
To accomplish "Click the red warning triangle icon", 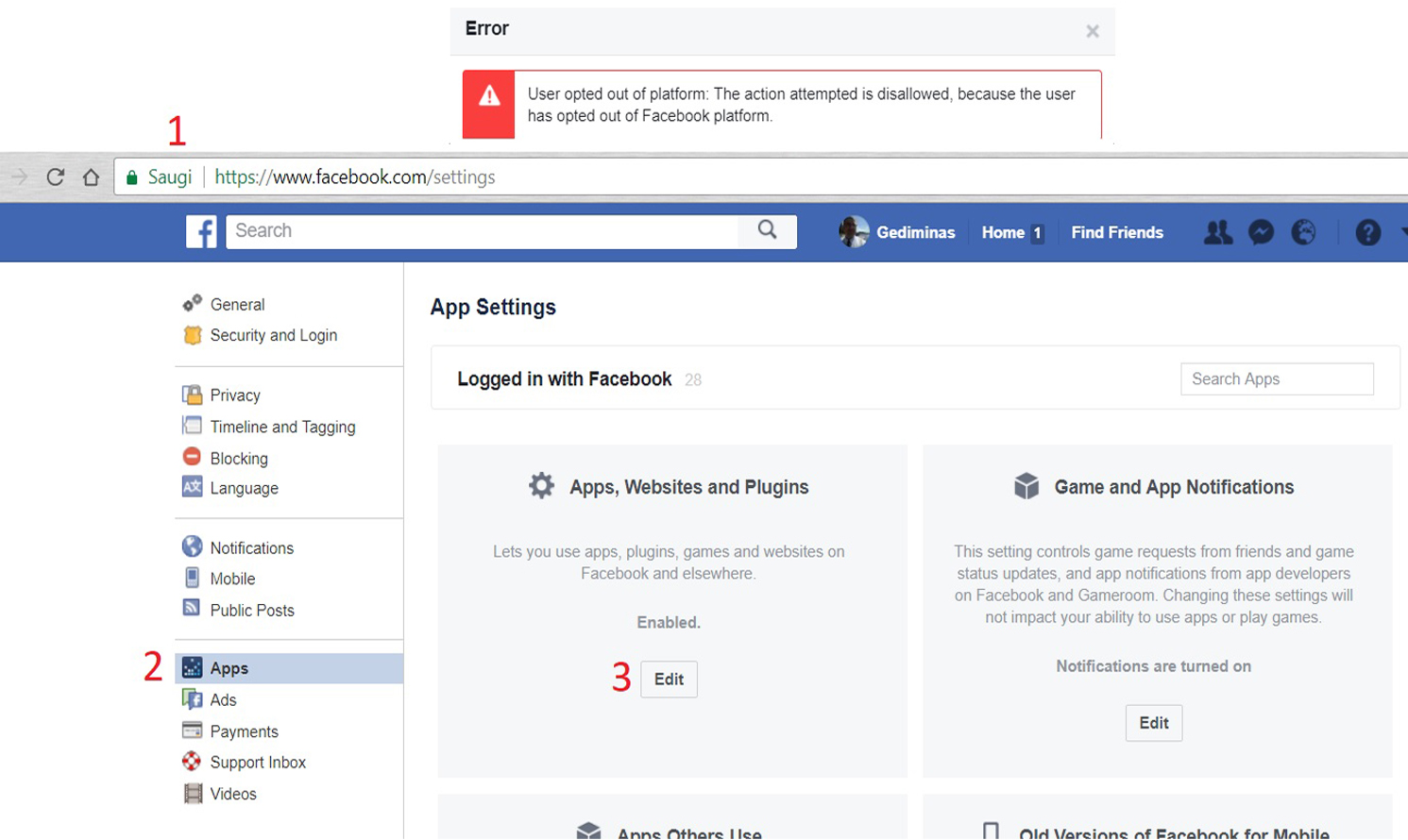I will (489, 95).
